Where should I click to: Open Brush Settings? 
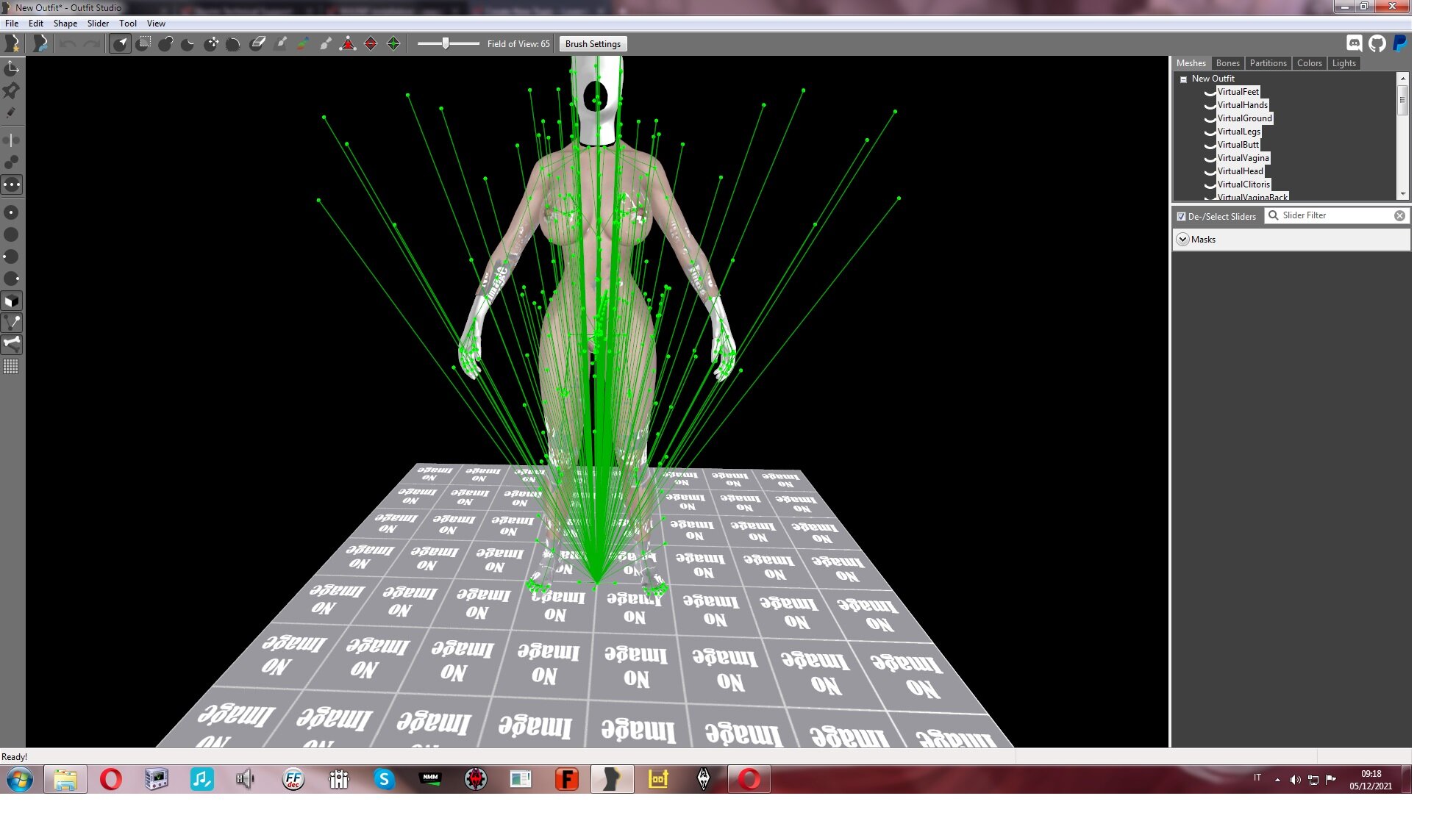pyautogui.click(x=593, y=44)
